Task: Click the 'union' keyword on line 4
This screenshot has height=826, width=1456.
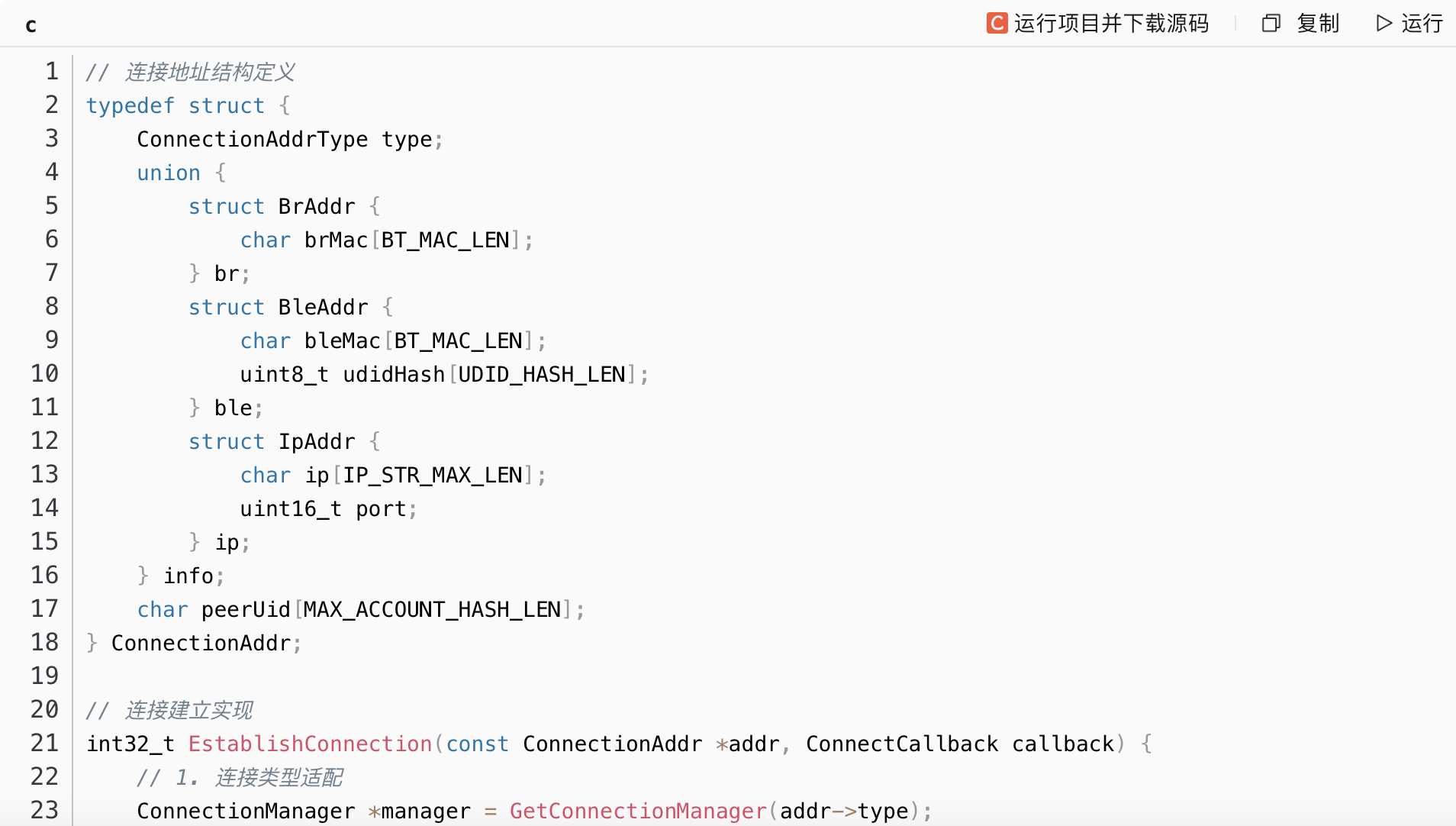Action: click(169, 173)
